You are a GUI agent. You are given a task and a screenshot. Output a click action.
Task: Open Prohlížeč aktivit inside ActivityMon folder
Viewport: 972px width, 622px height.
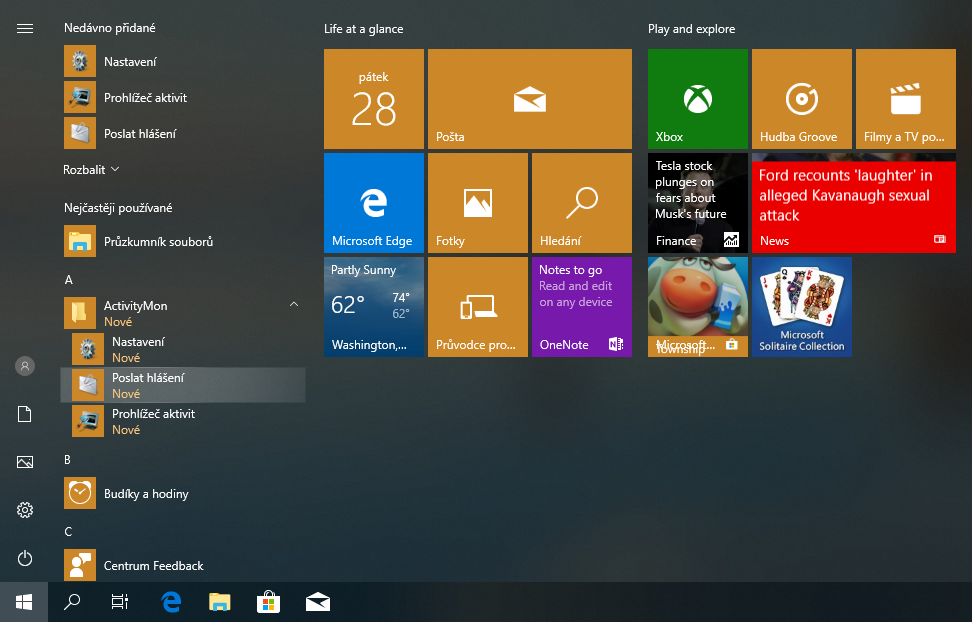point(183,421)
